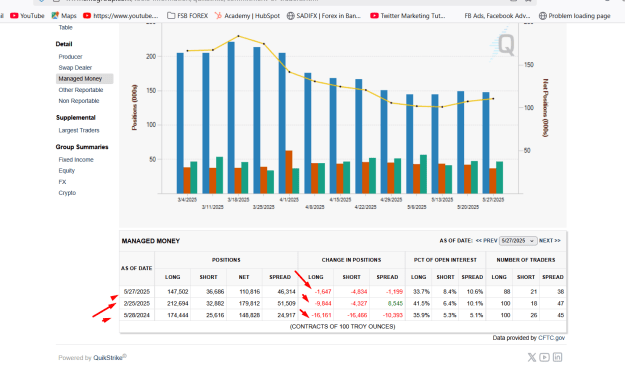Select the Managed Money sidebar item
This screenshot has height=368, width=625.
coord(85,79)
